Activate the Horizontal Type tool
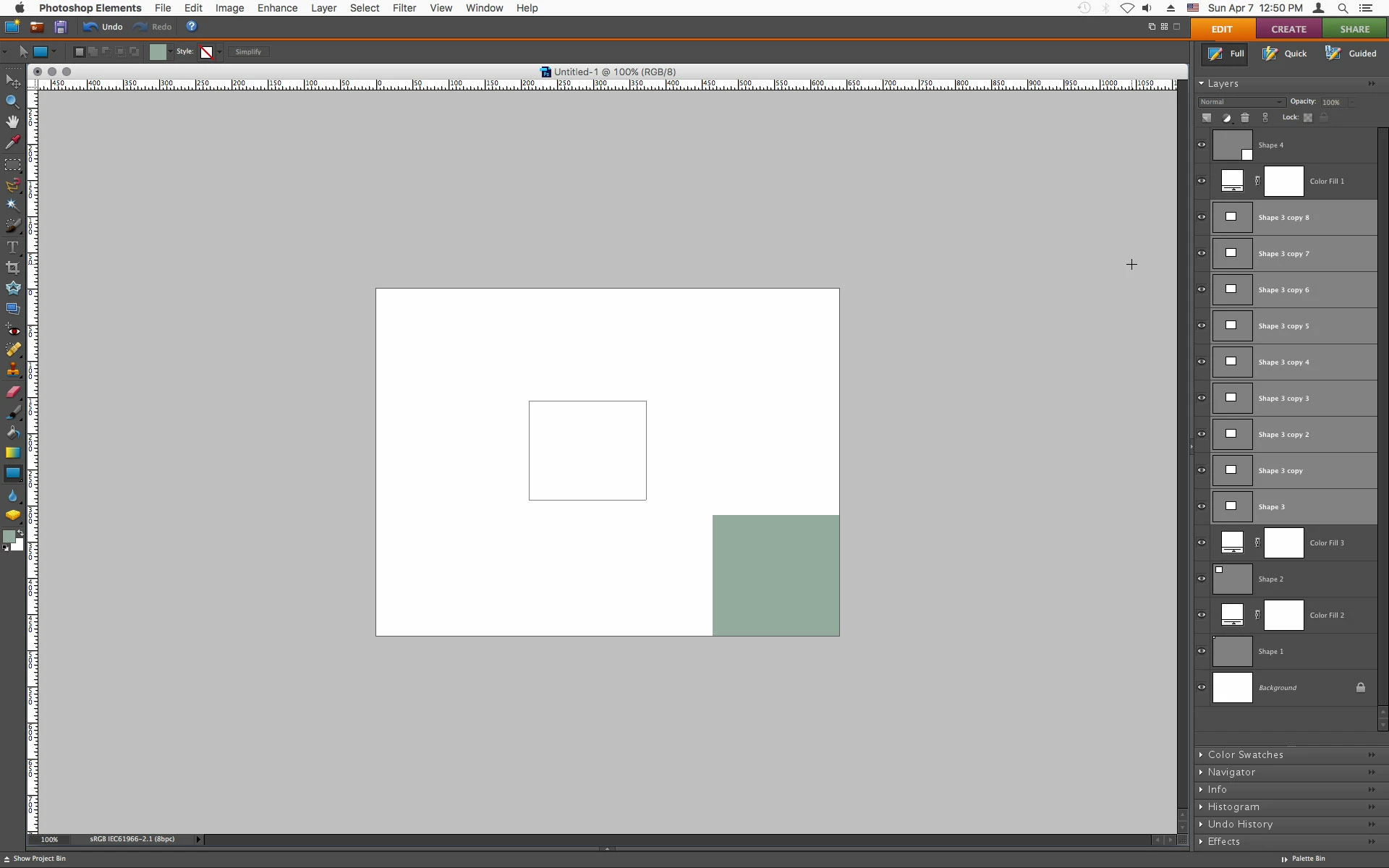The height and width of the screenshot is (868, 1389). tap(12, 247)
